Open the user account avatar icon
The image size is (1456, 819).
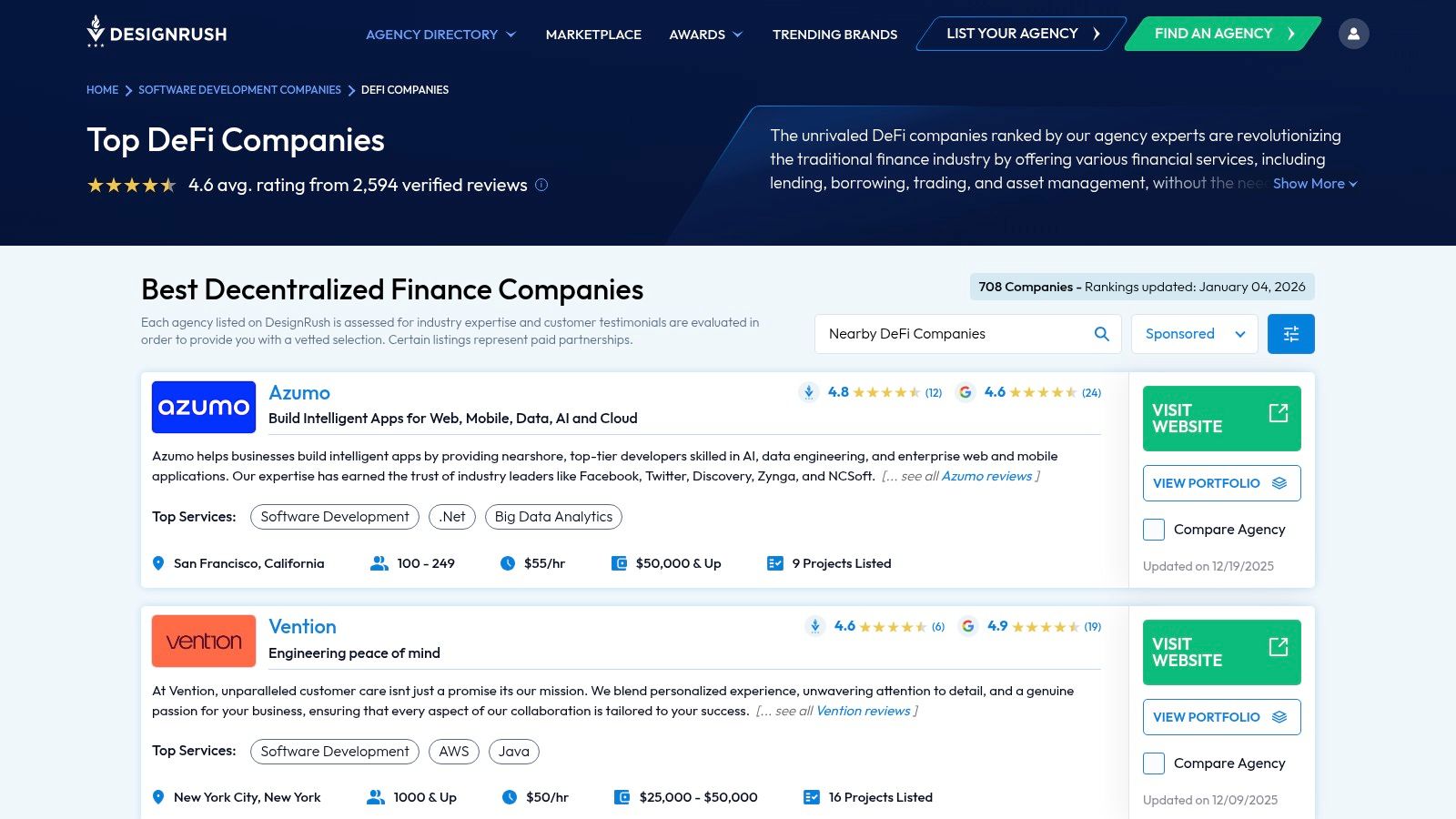pyautogui.click(x=1353, y=34)
